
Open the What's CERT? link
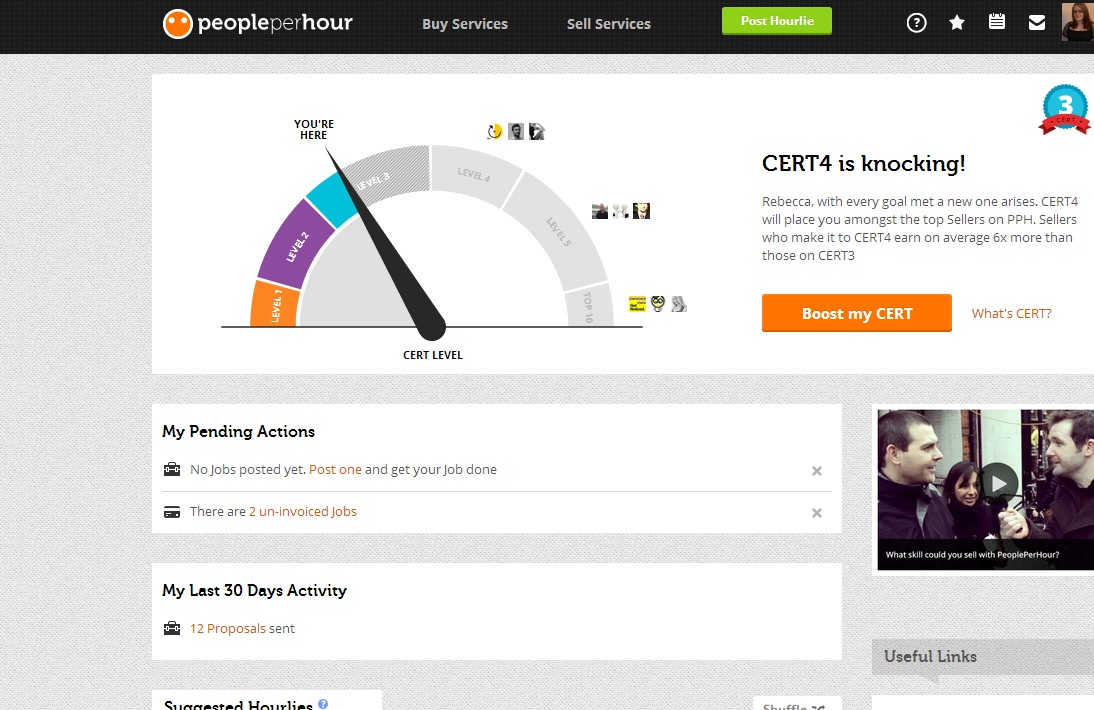click(x=1011, y=313)
